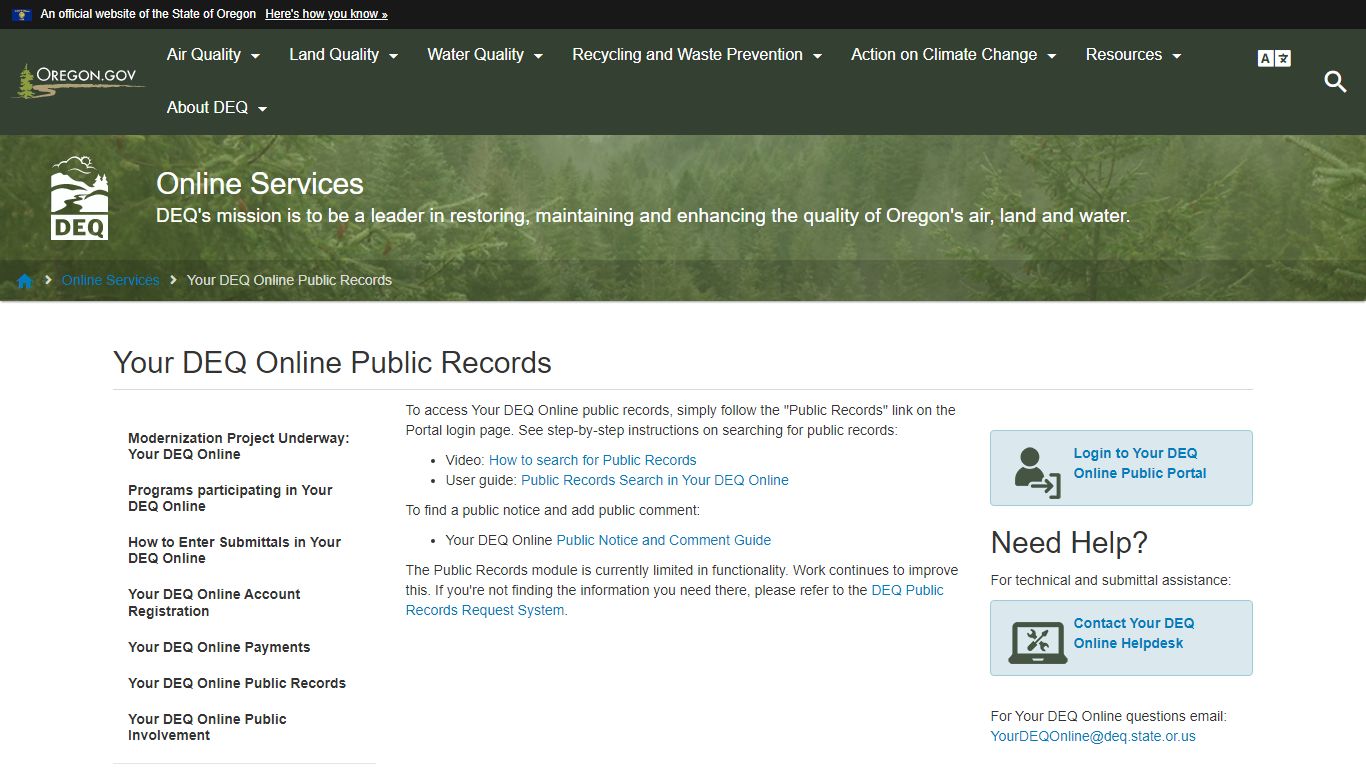This screenshot has width=1366, height=768.
Task: Click current breadcrumb Your DEQ Online Public Records
Action: point(289,280)
